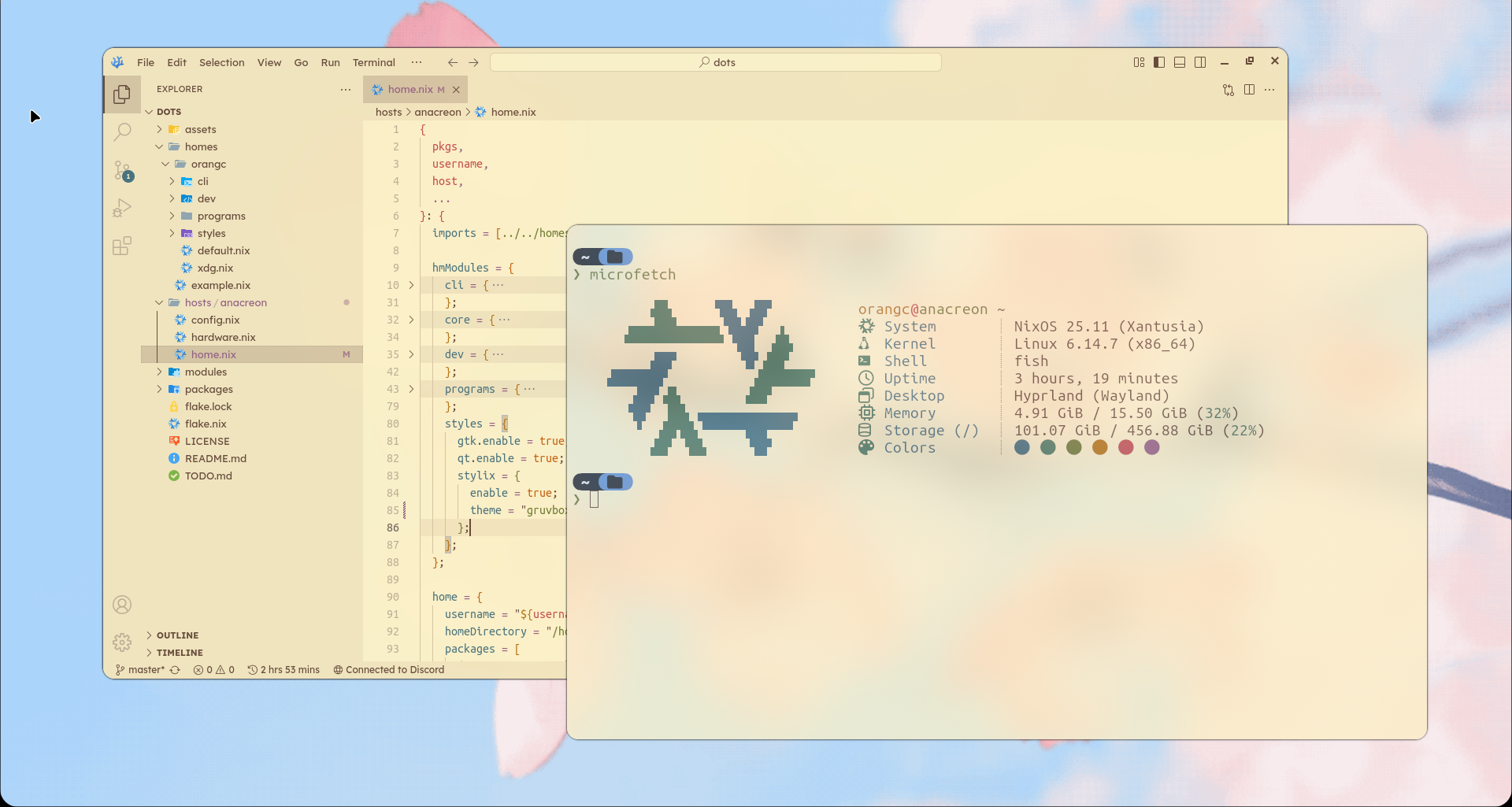Open the Extensions view icon
Screen dimensions: 1512x807
pyautogui.click(x=122, y=246)
